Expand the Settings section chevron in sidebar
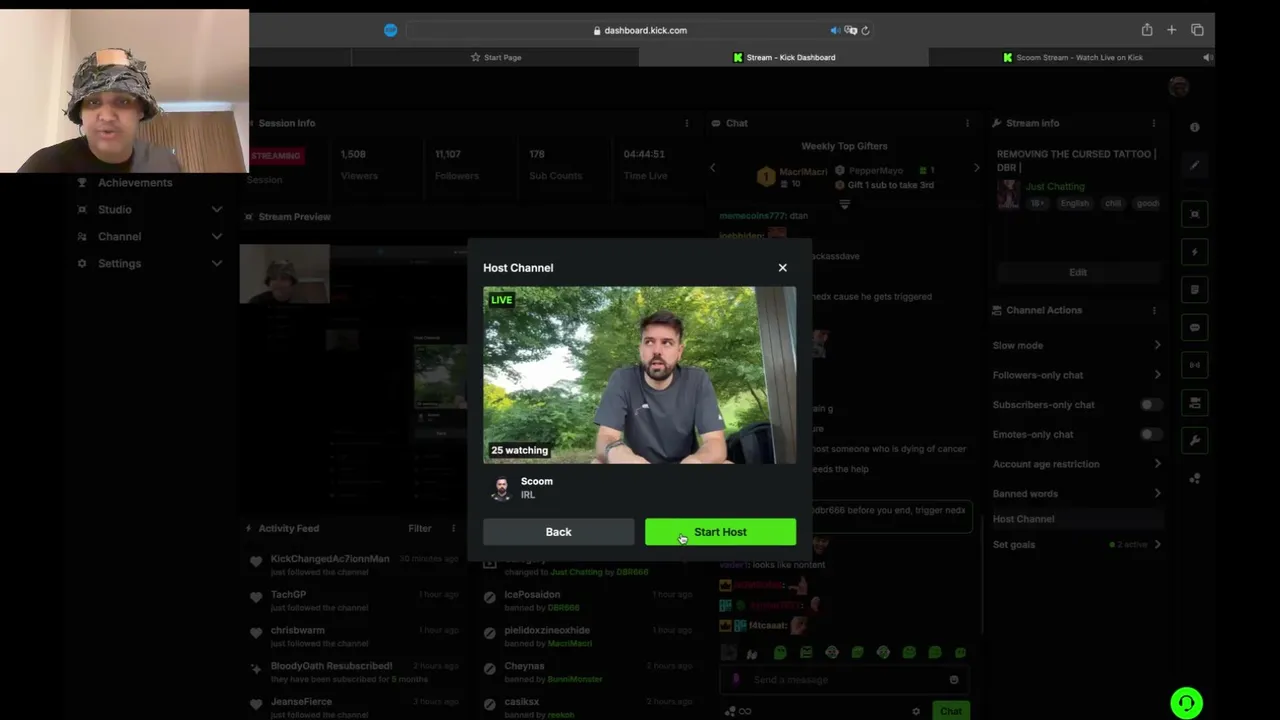The height and width of the screenshot is (720, 1280). pos(216,263)
